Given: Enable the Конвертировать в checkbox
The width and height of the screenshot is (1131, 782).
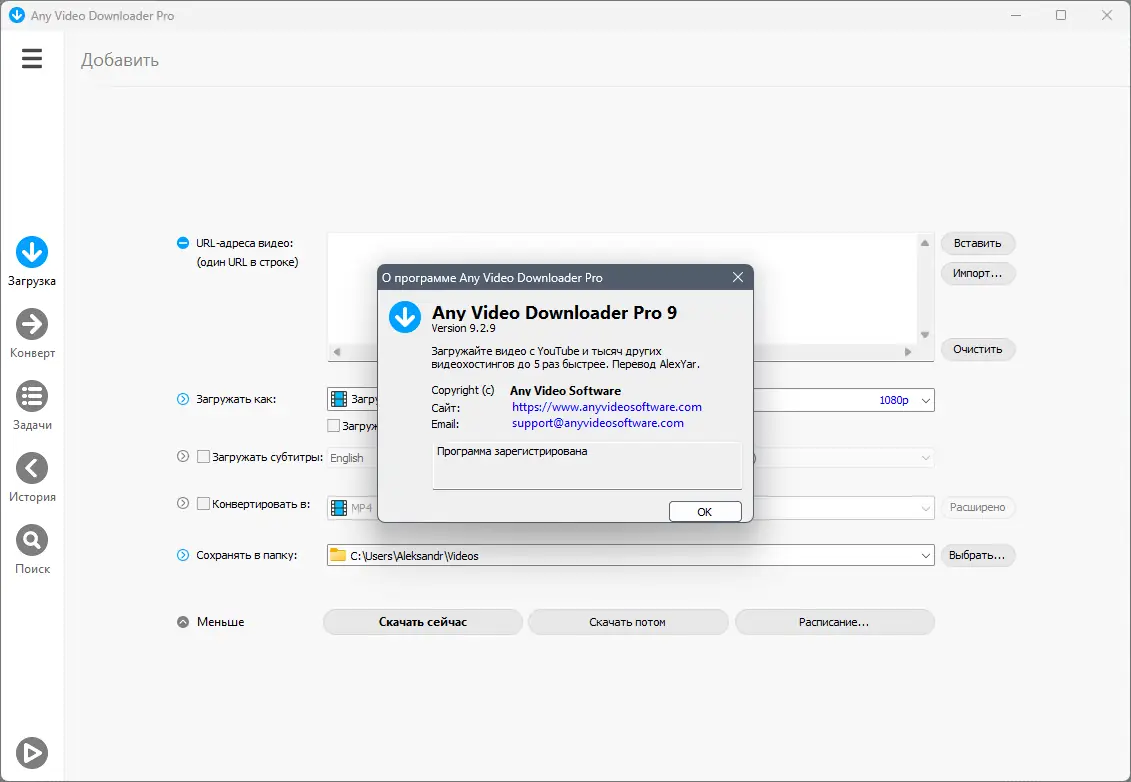Looking at the screenshot, I should [x=203, y=504].
